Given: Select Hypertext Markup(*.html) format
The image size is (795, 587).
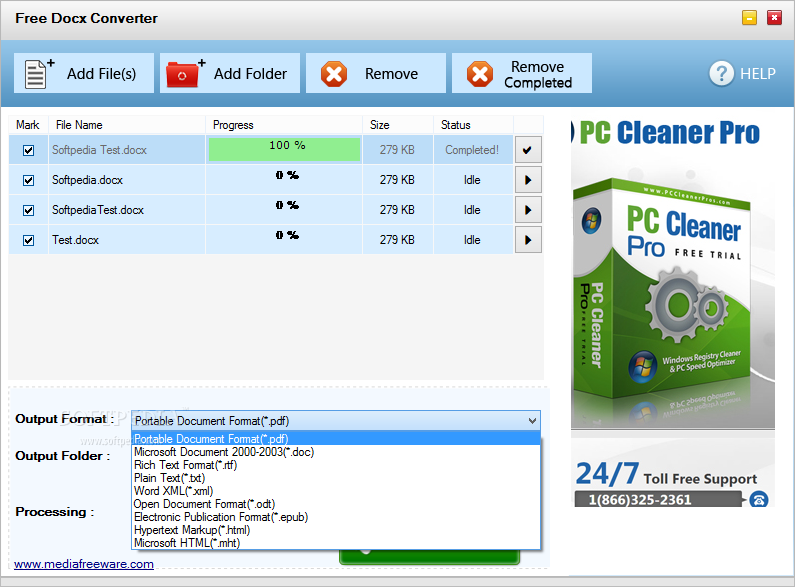Looking at the screenshot, I should click(336, 530).
